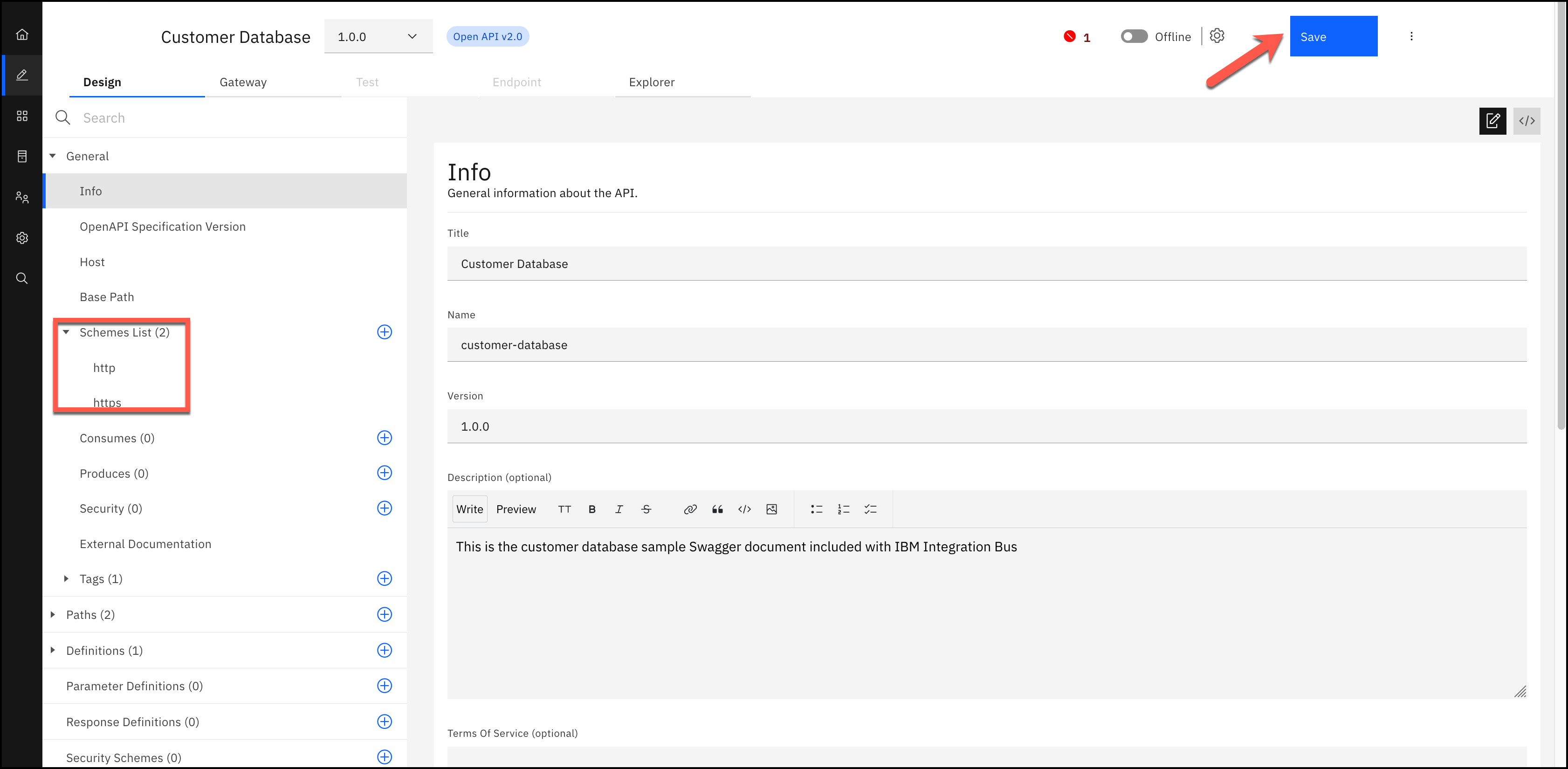Screen dimensions: 1568x769
Task: Insert a bulleted list in the description
Action: pyautogui.click(x=817, y=509)
